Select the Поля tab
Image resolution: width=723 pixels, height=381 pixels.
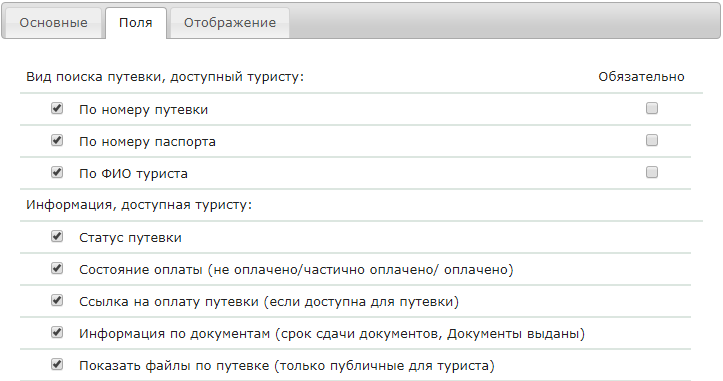pos(136,23)
